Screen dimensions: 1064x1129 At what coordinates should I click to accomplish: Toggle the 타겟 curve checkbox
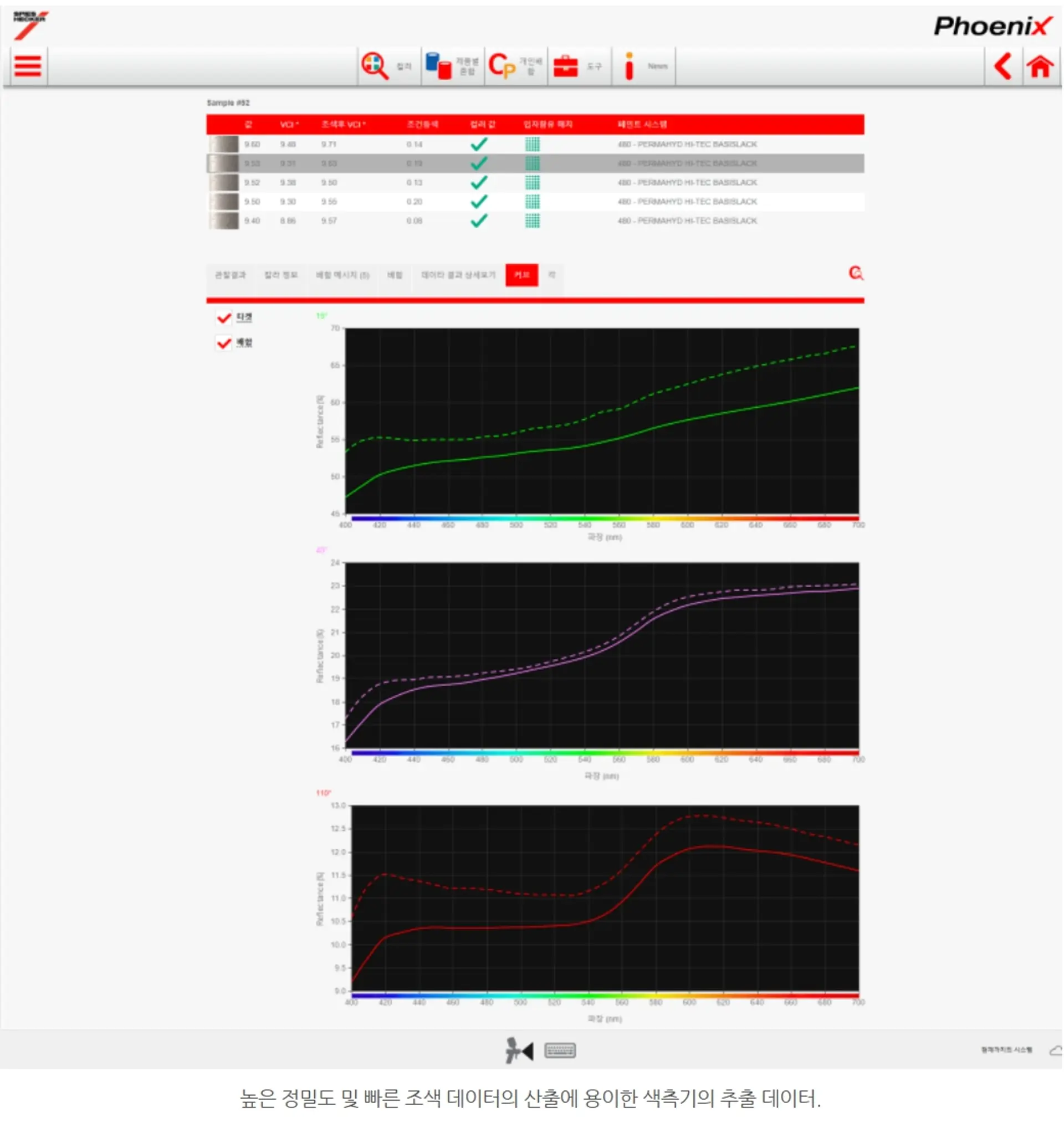click(224, 318)
